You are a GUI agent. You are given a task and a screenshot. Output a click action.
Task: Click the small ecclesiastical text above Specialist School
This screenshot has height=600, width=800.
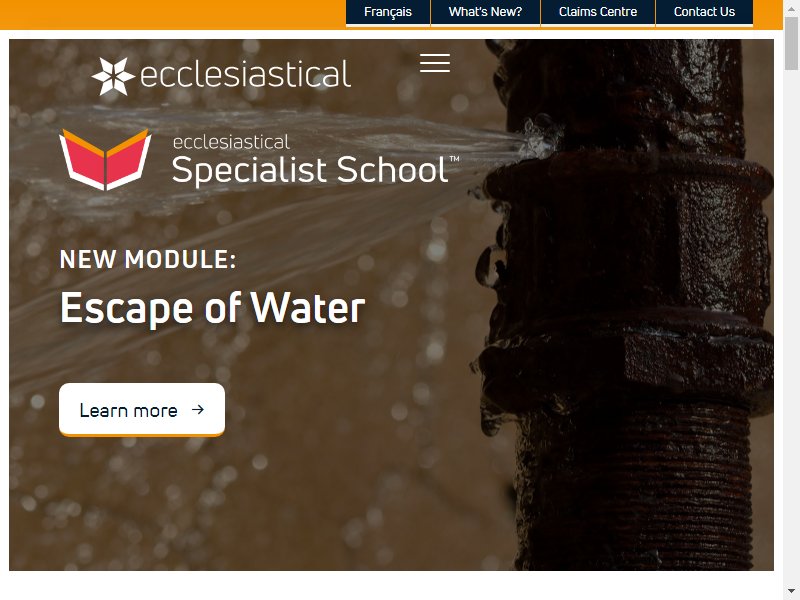point(232,142)
